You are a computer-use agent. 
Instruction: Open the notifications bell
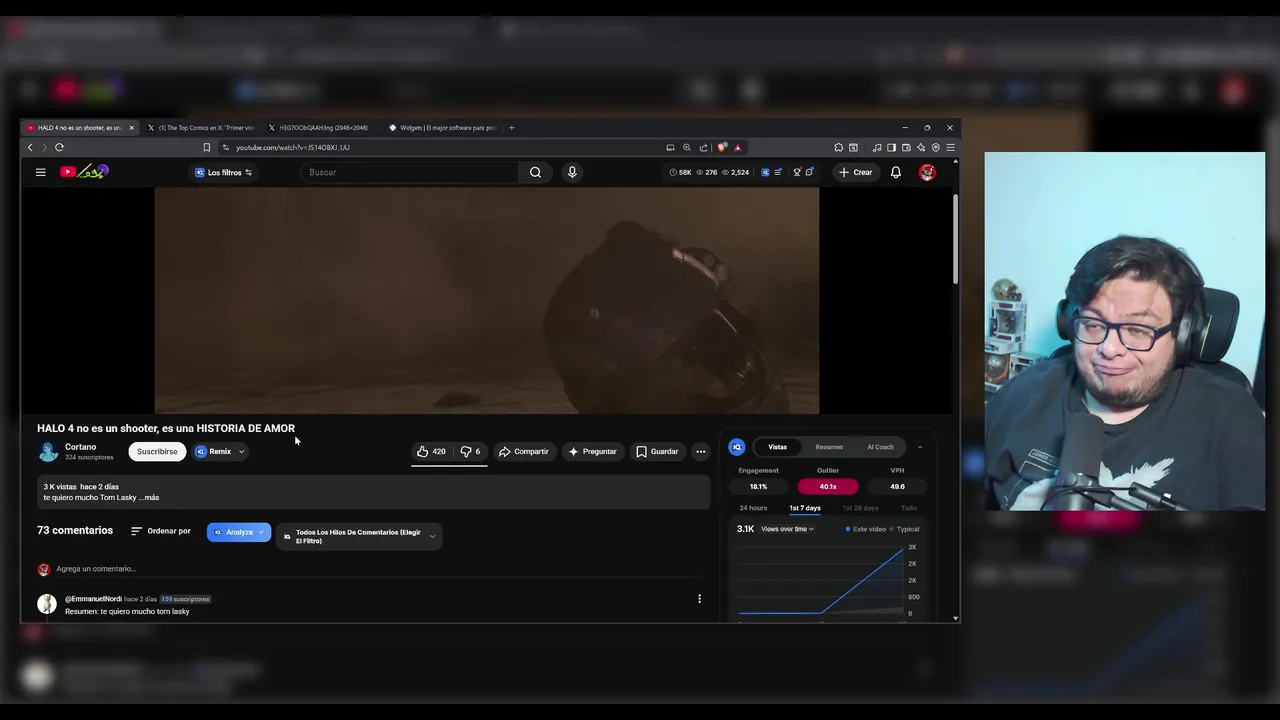896,172
